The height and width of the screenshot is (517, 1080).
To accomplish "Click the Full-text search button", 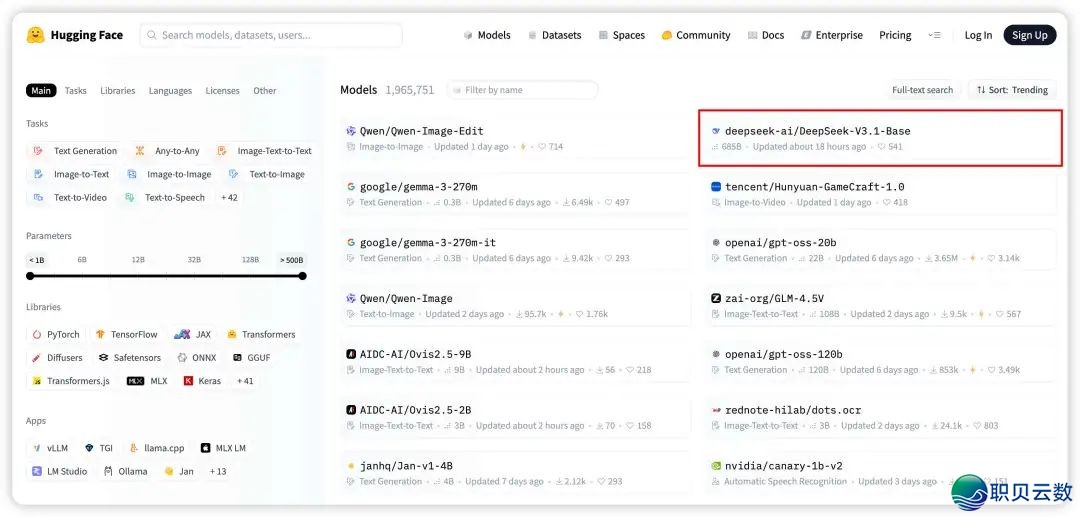I will pos(922,90).
